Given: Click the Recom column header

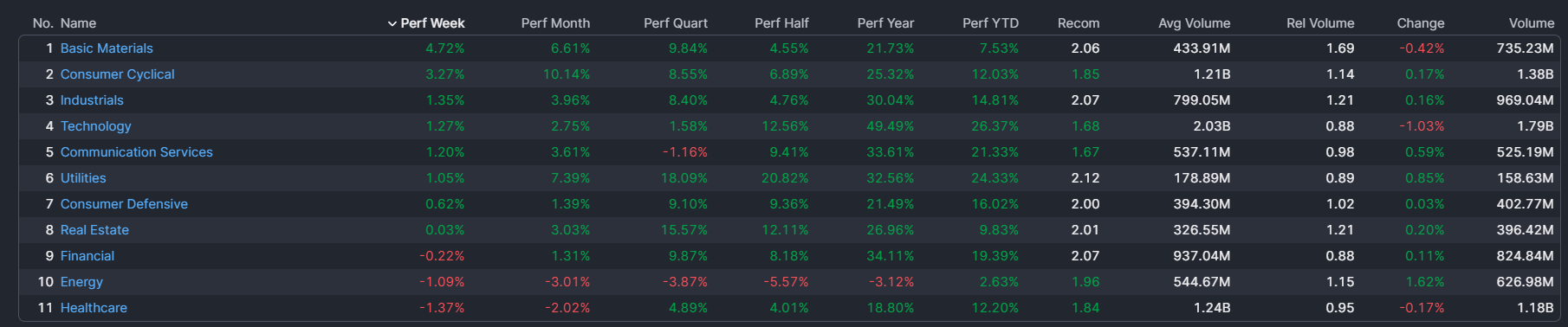Looking at the screenshot, I should point(1079,23).
